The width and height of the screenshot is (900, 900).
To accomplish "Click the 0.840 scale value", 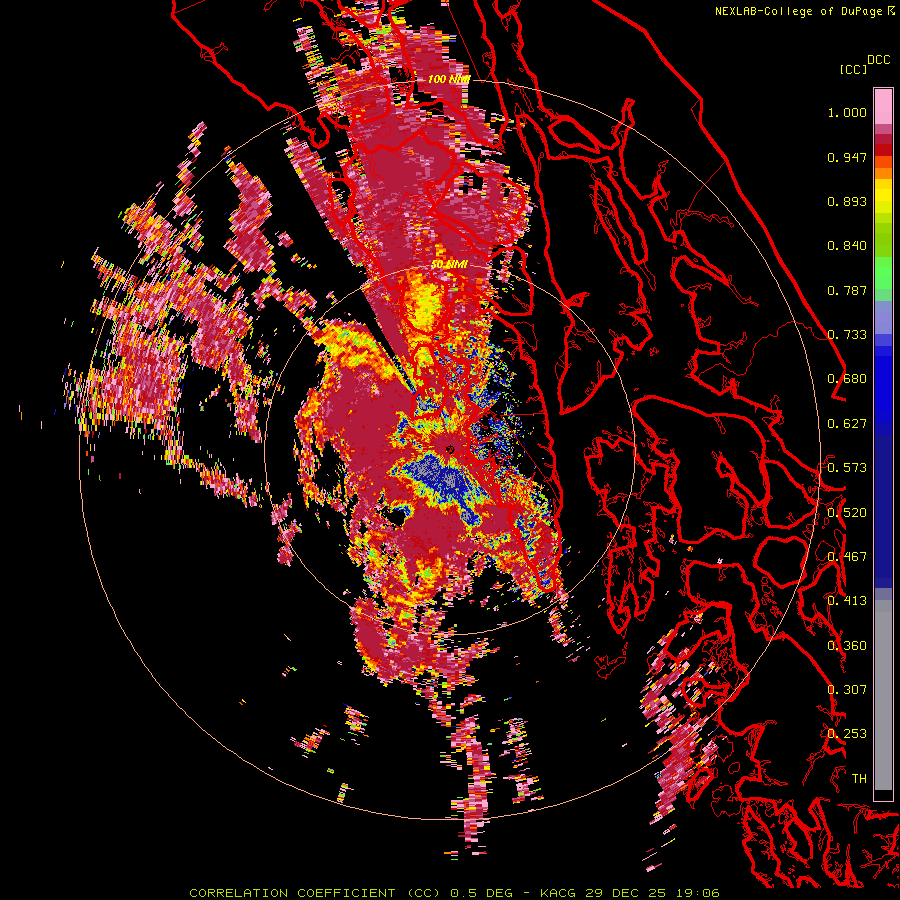I will tap(847, 246).
